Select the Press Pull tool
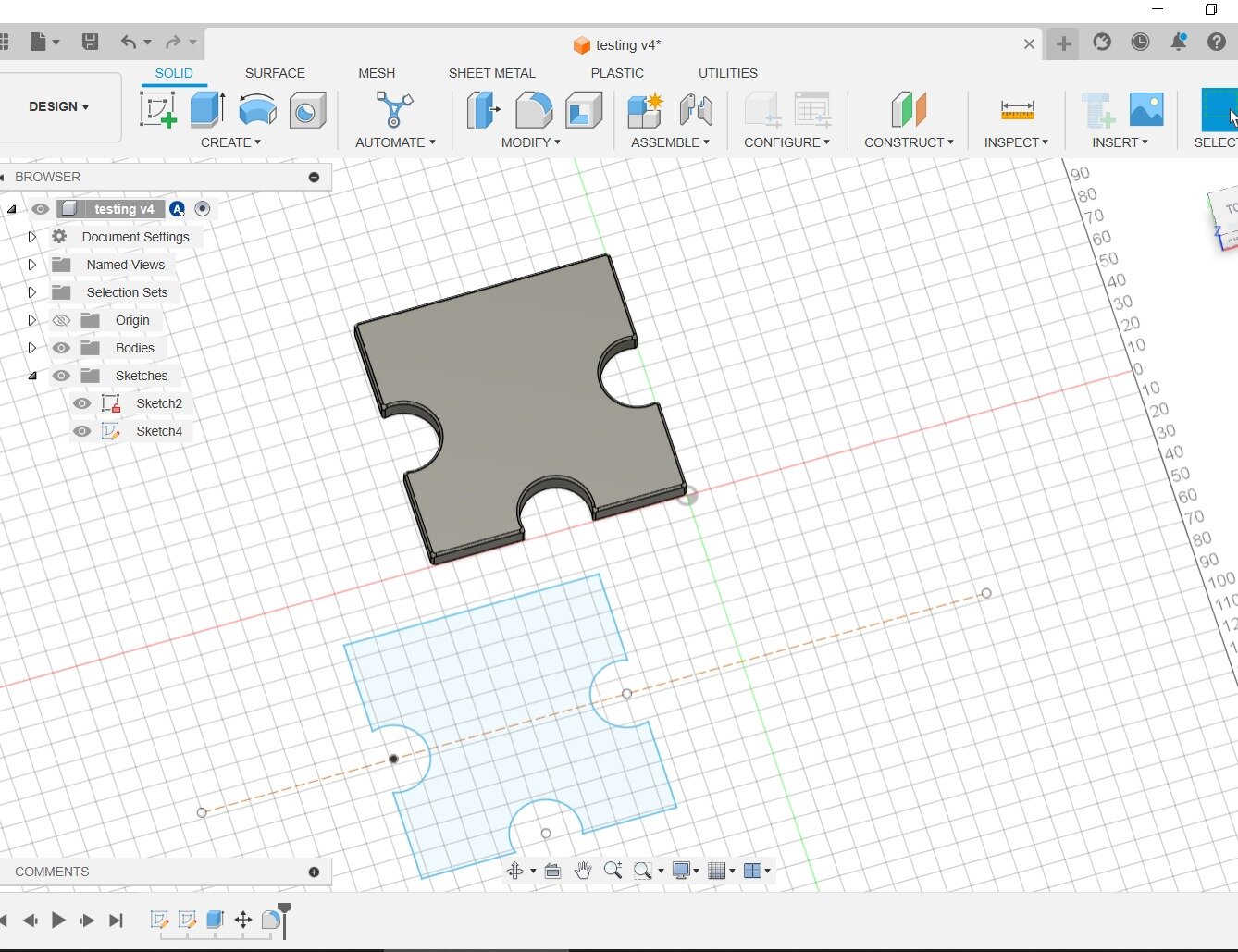This screenshot has width=1238, height=952. [483, 110]
